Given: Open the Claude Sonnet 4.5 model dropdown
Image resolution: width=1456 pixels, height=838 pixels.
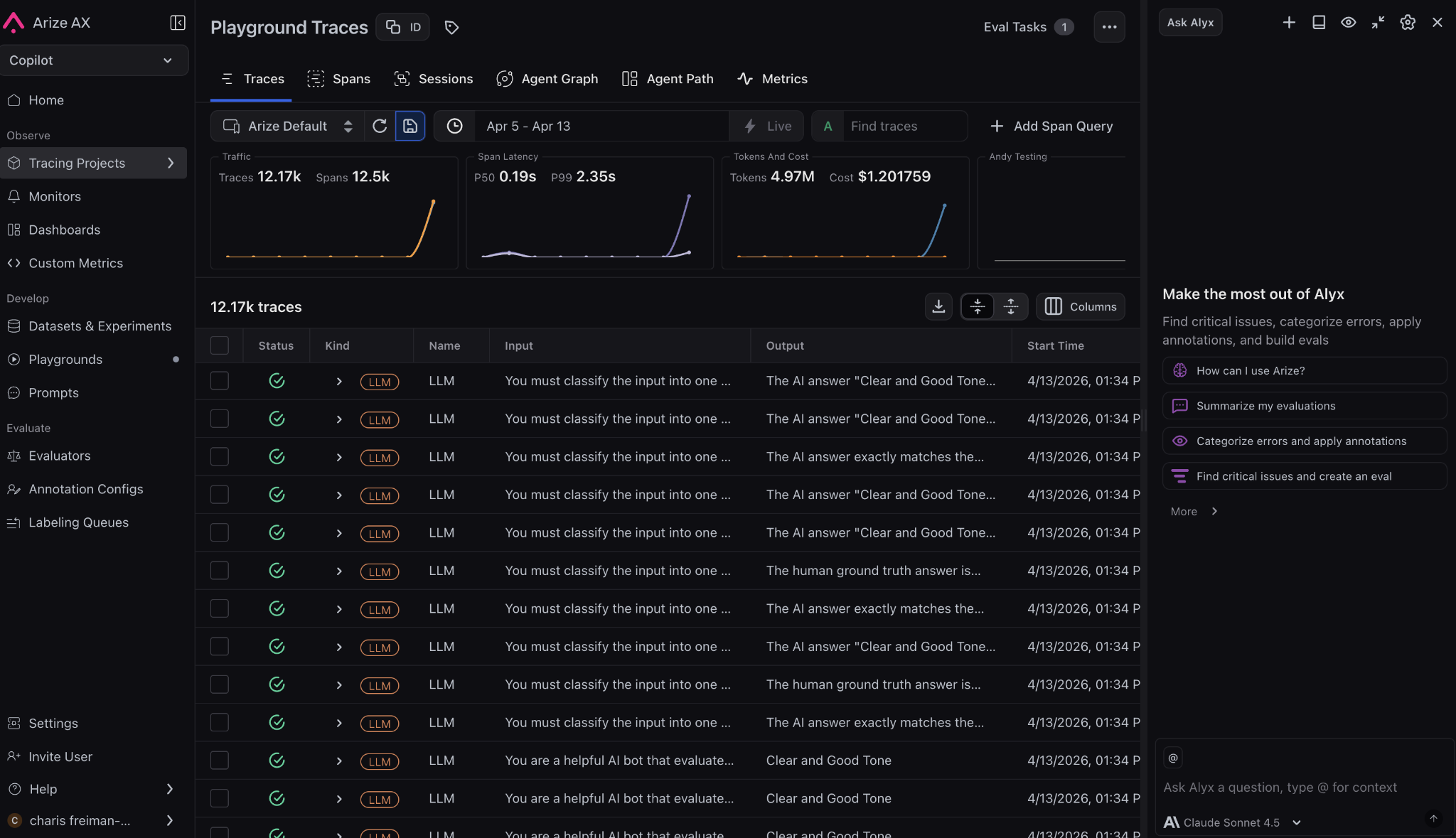Looking at the screenshot, I should [x=1233, y=822].
